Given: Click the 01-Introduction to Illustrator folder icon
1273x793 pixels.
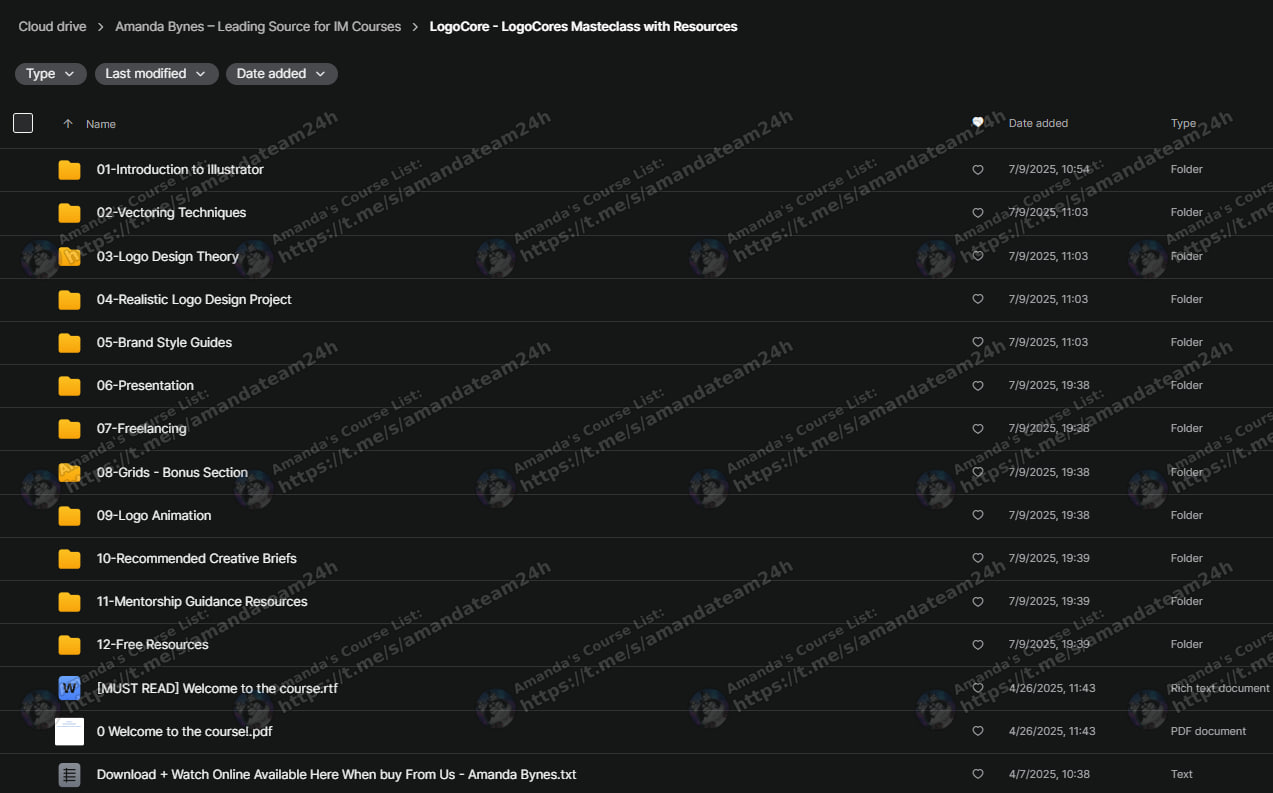Looking at the screenshot, I should pos(68,169).
